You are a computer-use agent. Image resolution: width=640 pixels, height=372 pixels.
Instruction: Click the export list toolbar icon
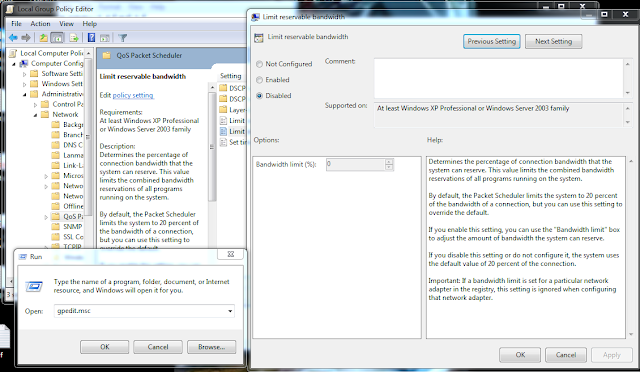[x=74, y=38]
